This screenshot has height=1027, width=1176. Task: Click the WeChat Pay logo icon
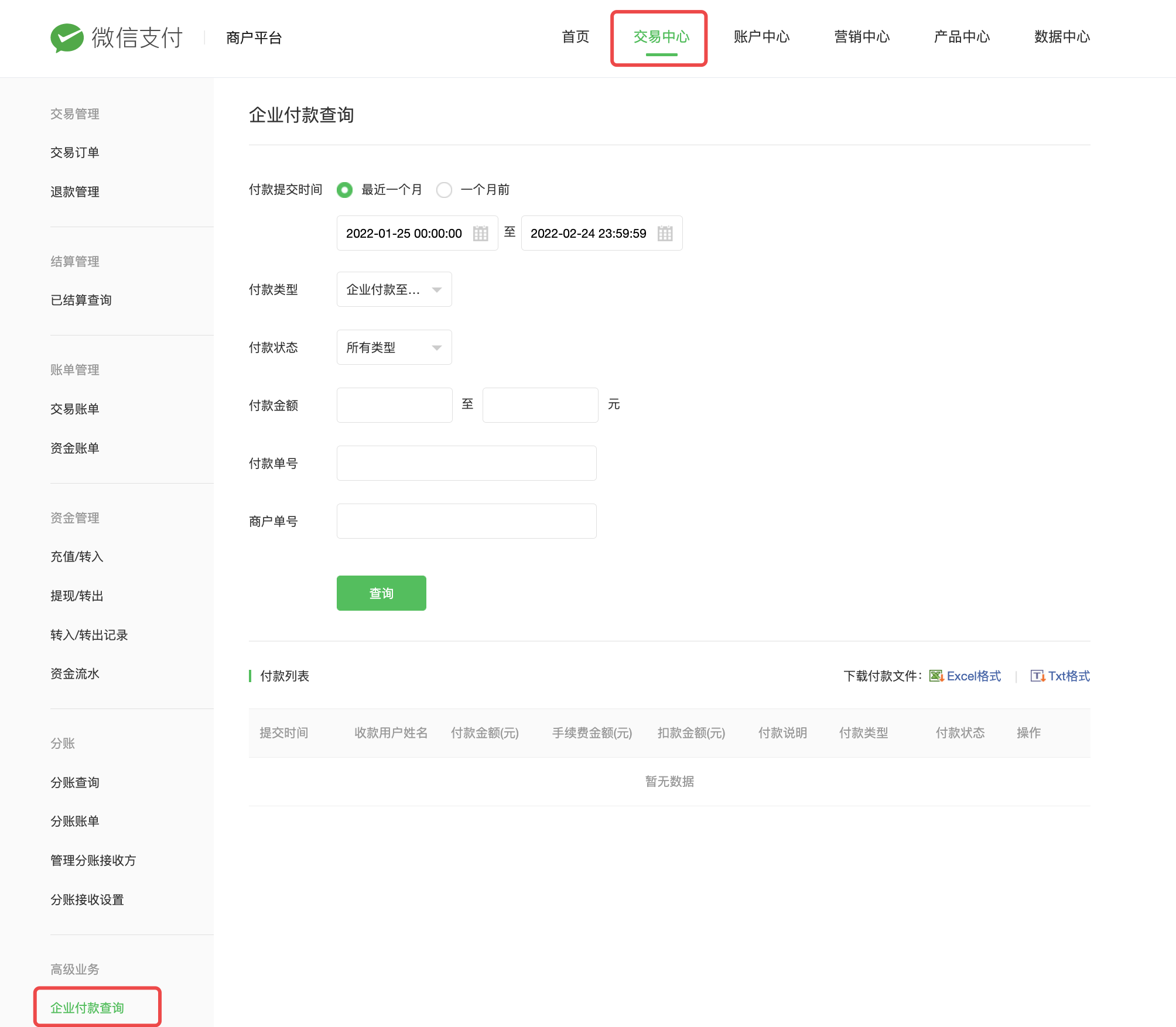(x=67, y=37)
